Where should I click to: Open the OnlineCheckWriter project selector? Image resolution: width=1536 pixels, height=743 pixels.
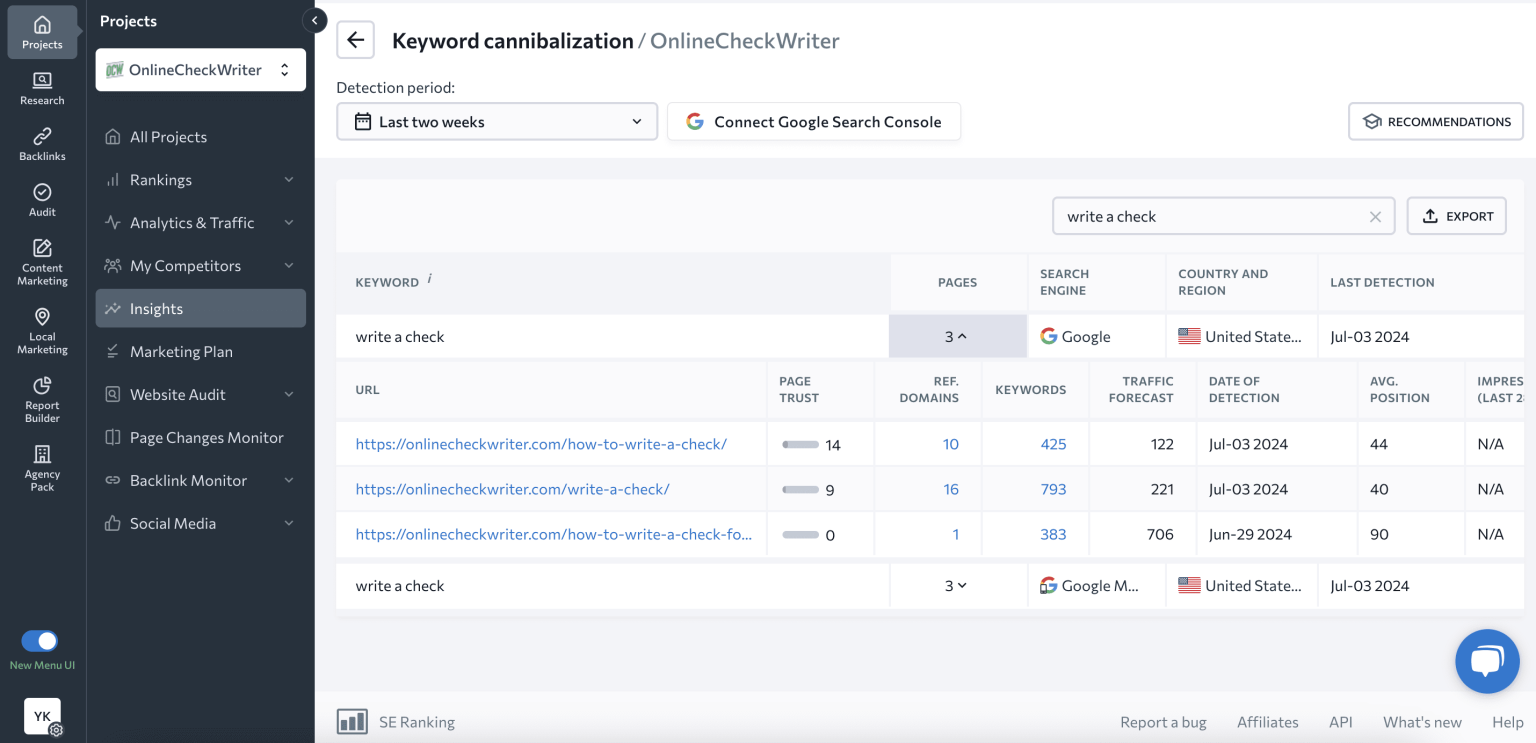click(x=200, y=69)
